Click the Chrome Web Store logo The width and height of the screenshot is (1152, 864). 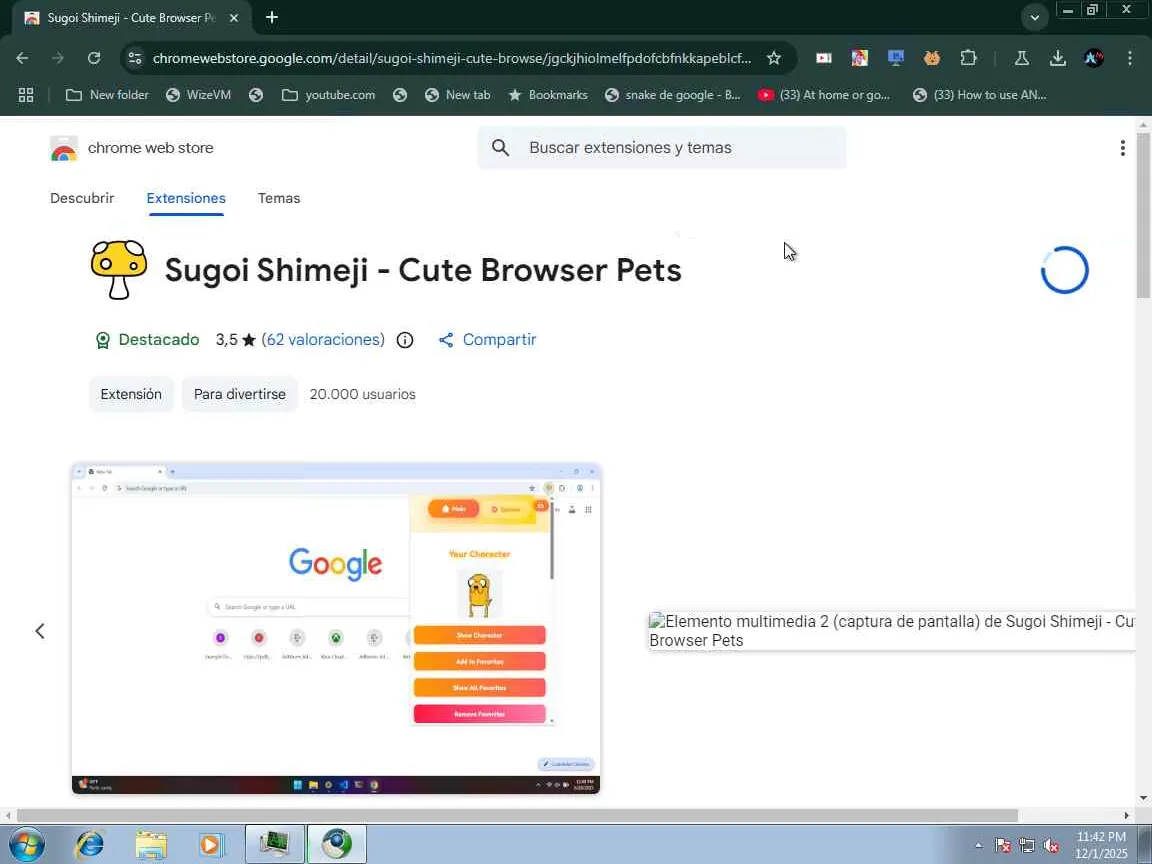click(x=64, y=148)
